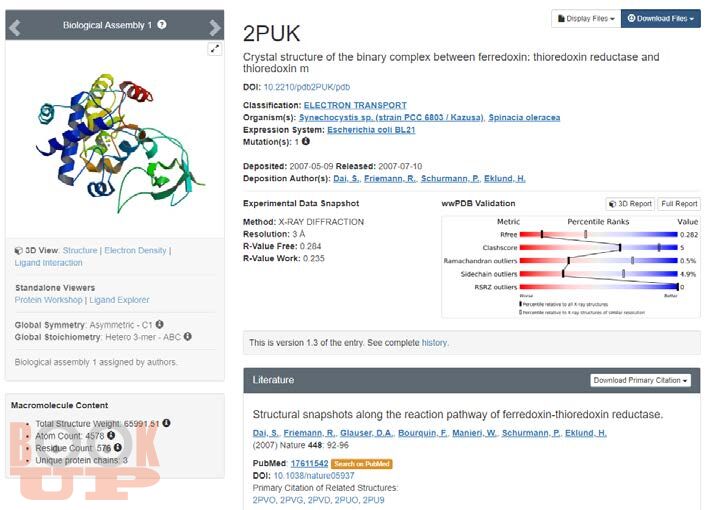The width and height of the screenshot is (707, 510).
Task: Open the Display Files dropdown
Action: [x=586, y=18]
